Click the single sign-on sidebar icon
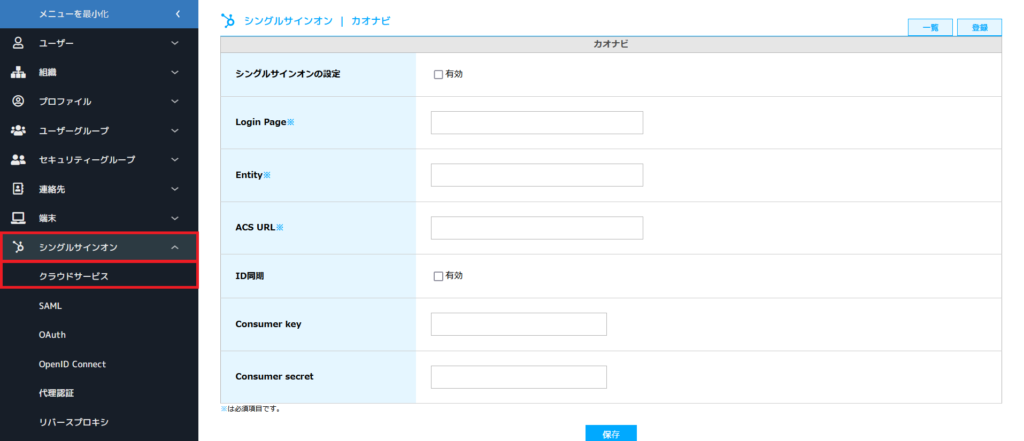Image resolution: width=1024 pixels, height=441 pixels. tap(18, 247)
